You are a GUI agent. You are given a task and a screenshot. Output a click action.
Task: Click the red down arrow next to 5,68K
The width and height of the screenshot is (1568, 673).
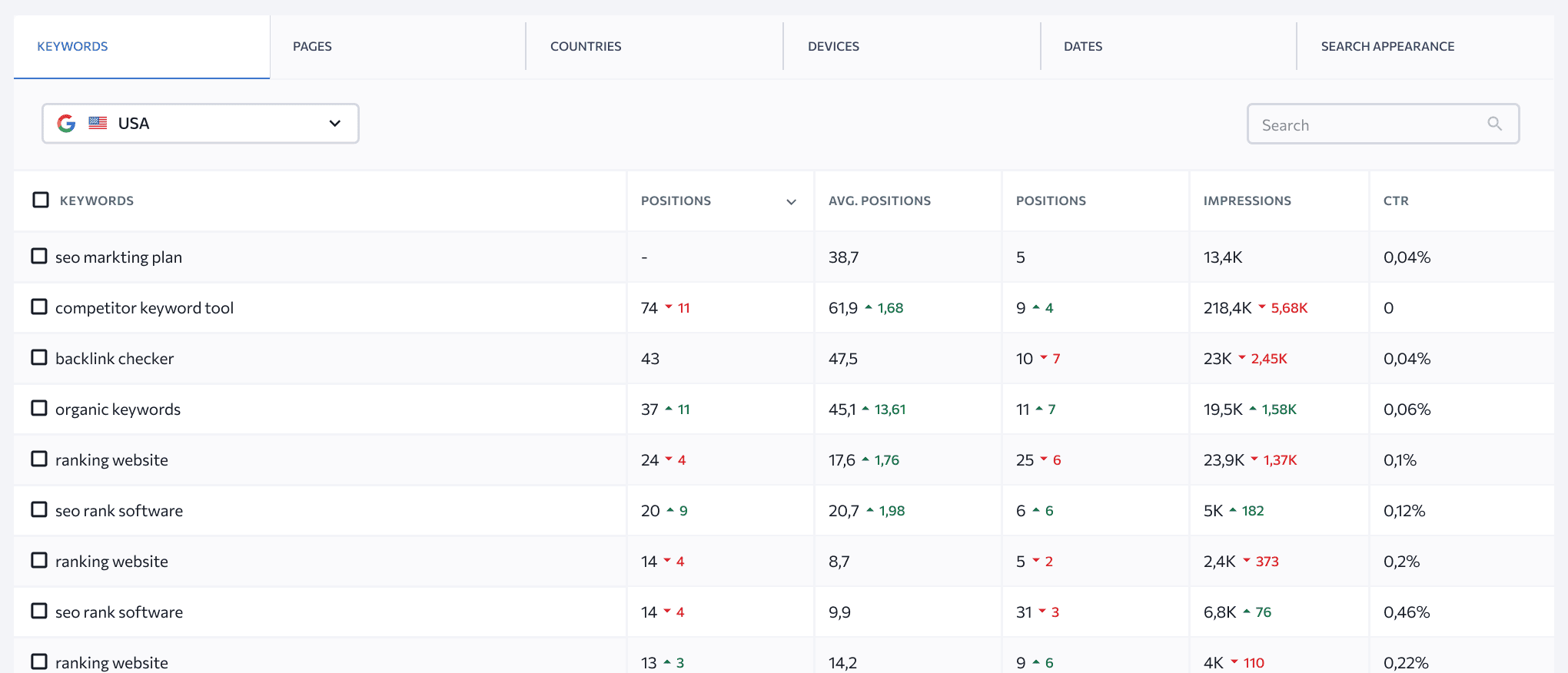1262,307
